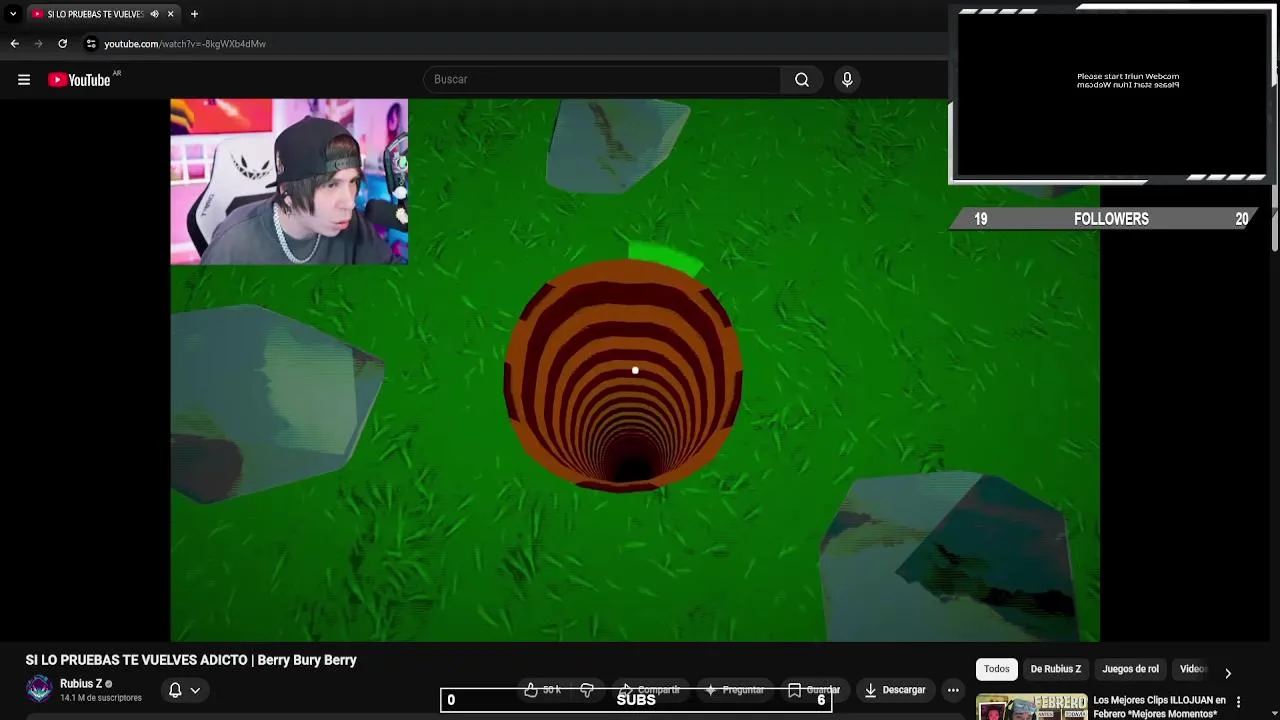
Task: Open options menu for ILLOJUAN recommended video
Action: pyautogui.click(x=1238, y=702)
